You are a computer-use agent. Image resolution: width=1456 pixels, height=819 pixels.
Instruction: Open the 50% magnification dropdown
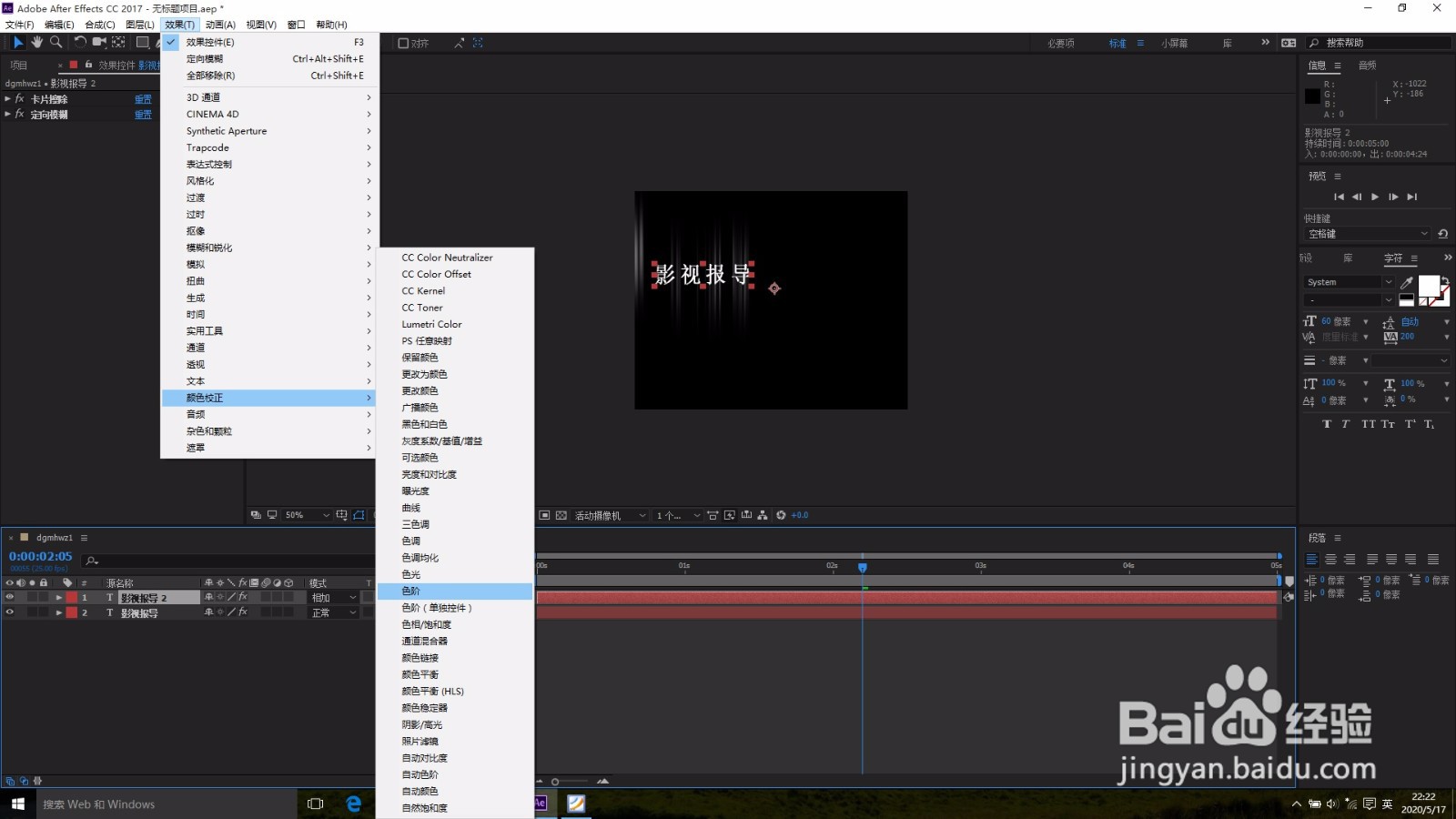(307, 515)
